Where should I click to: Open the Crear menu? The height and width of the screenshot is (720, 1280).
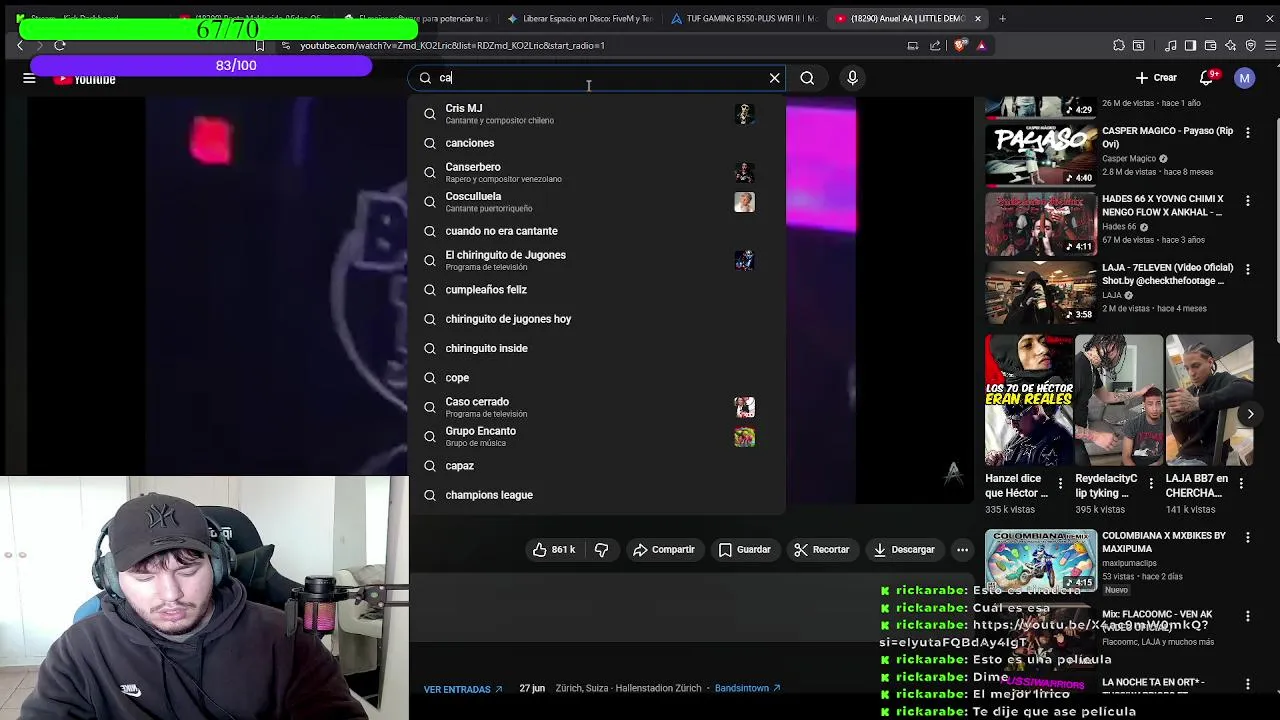[x=1155, y=78]
